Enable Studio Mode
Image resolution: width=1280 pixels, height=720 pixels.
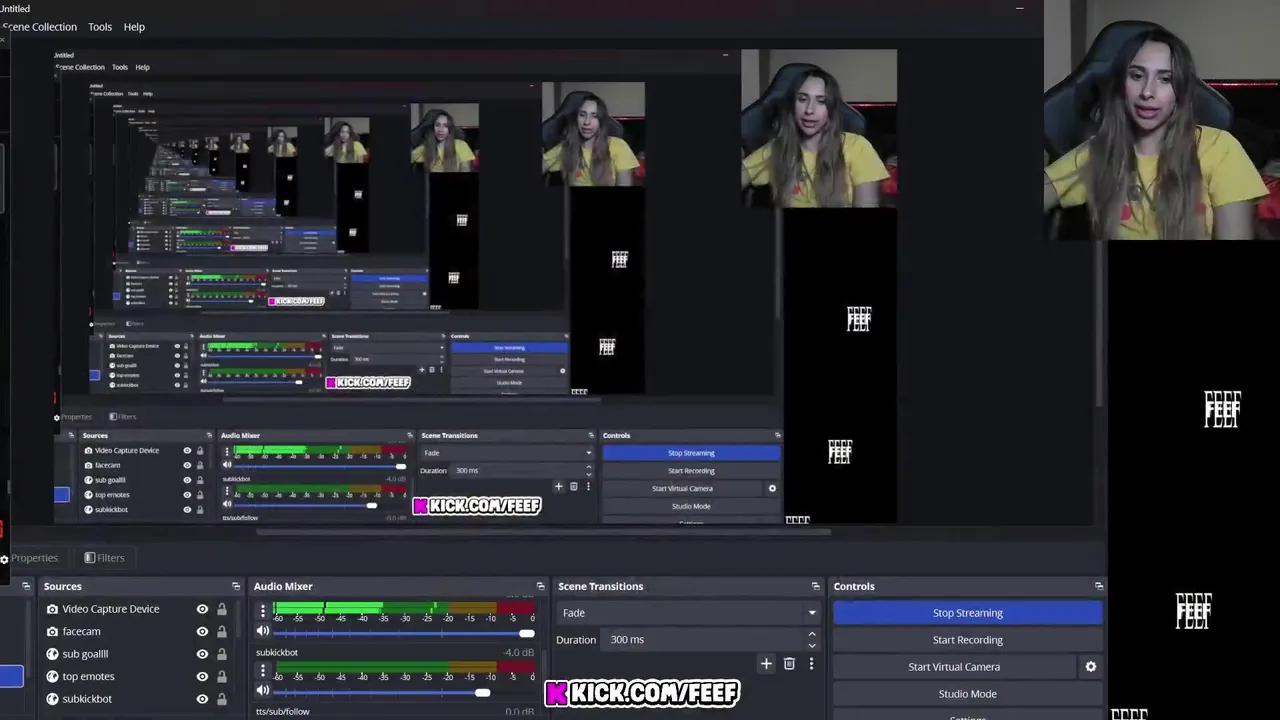click(967, 694)
